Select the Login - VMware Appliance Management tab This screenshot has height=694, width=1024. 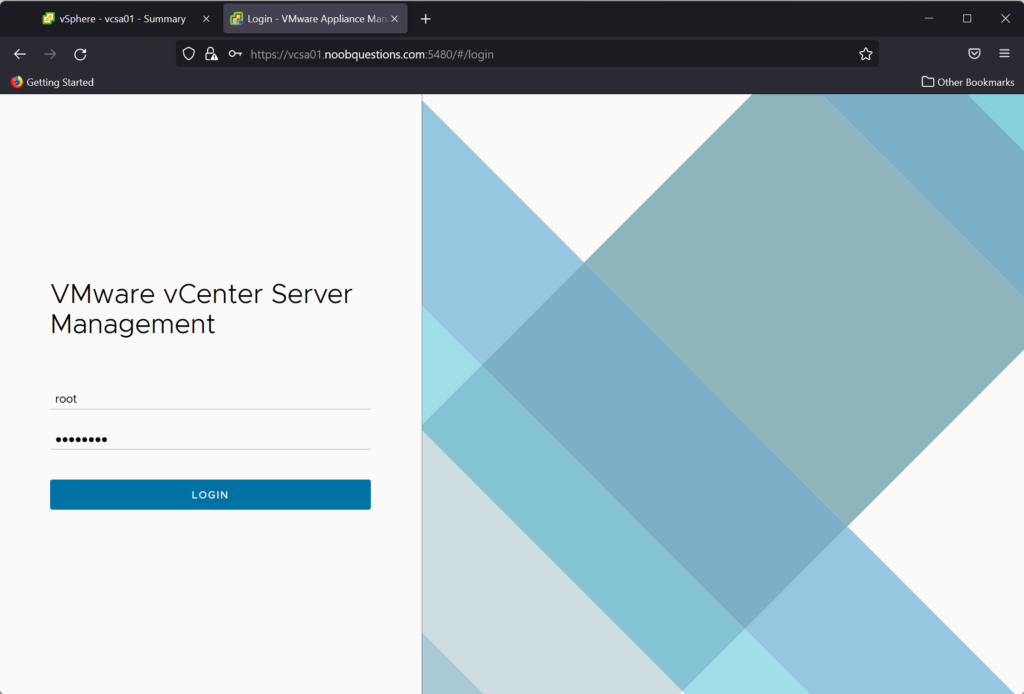(315, 19)
